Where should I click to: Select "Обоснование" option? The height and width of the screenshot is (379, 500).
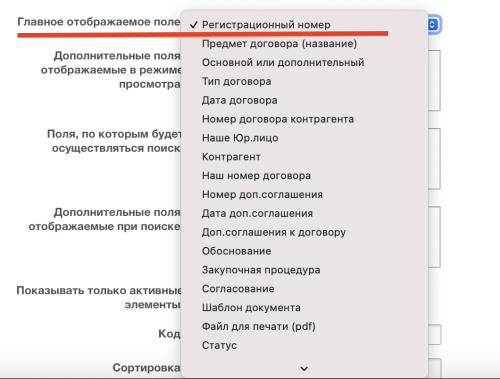tap(304, 251)
